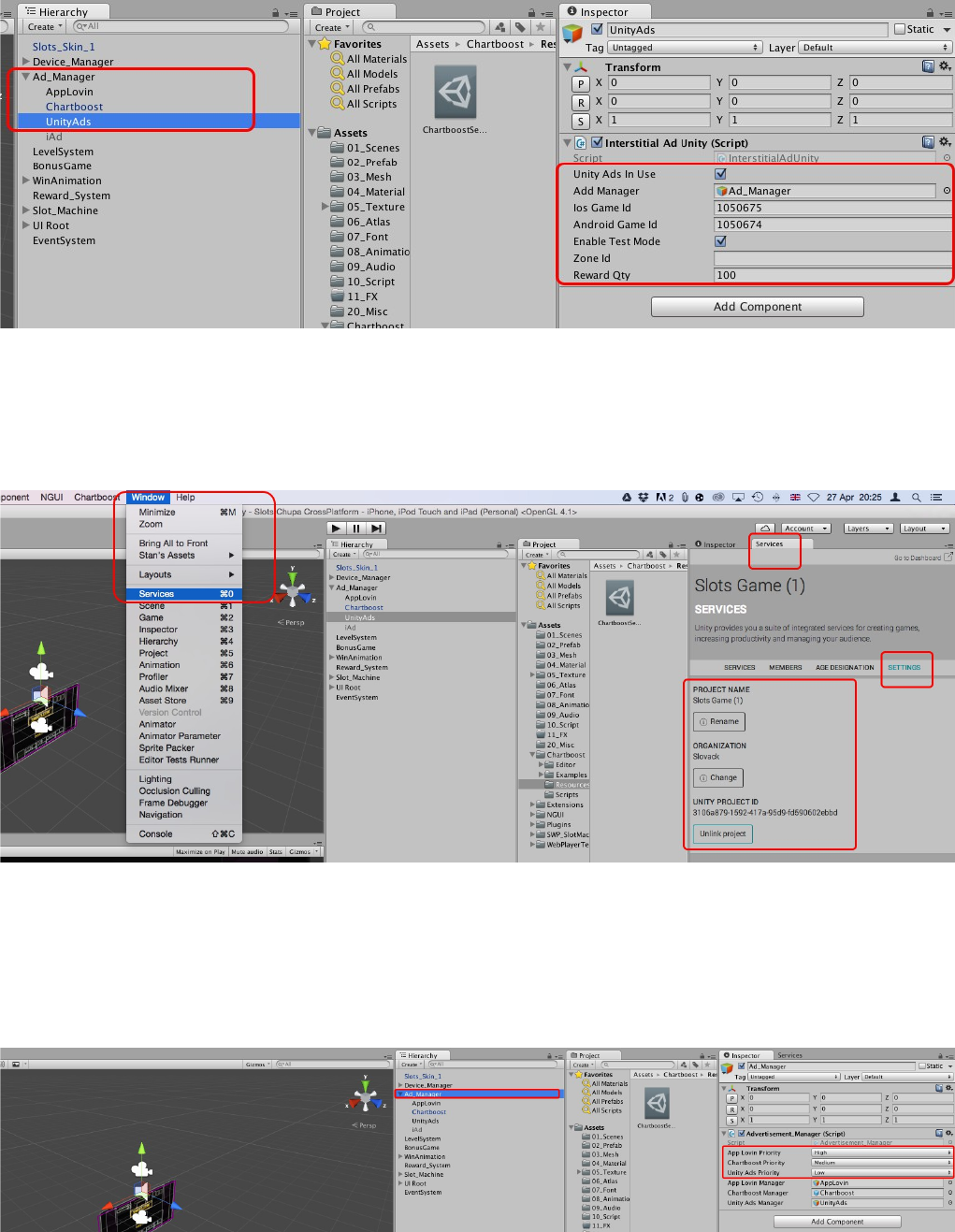Open the Account dropdown in middle screenshot
The width and height of the screenshot is (955, 1232).
pos(806,529)
